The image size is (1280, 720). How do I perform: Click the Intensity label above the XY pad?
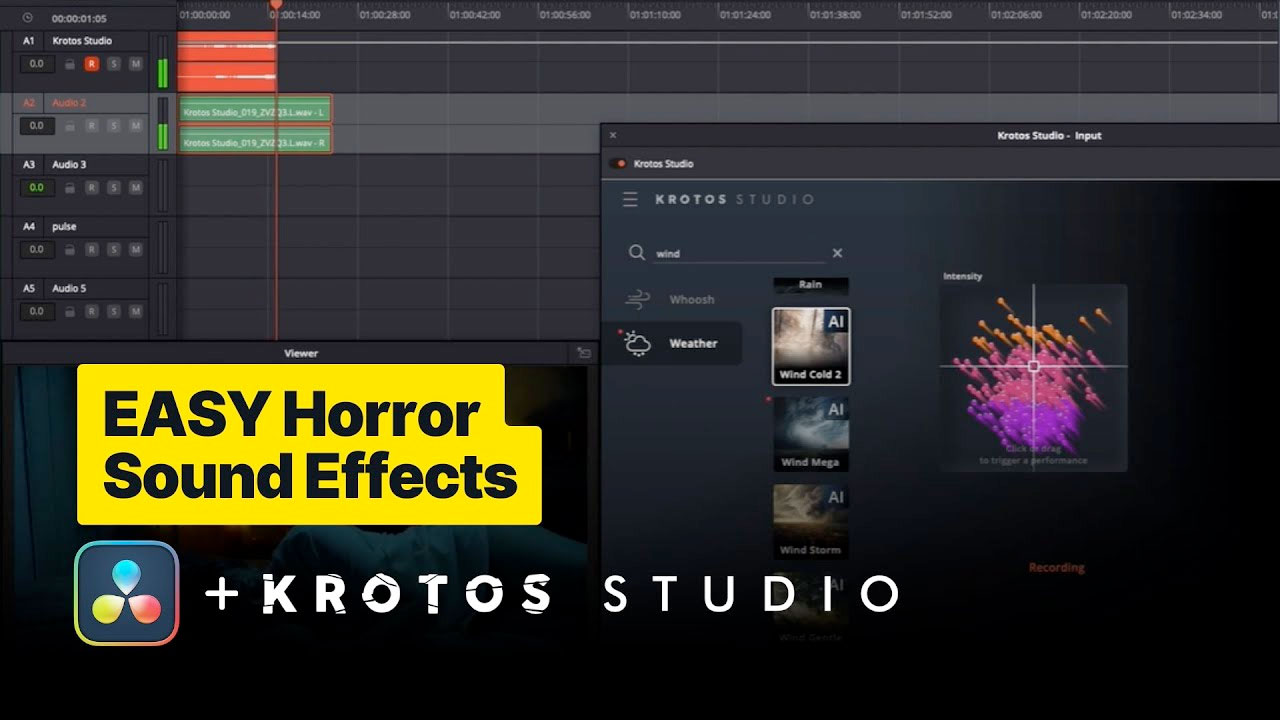(963, 276)
